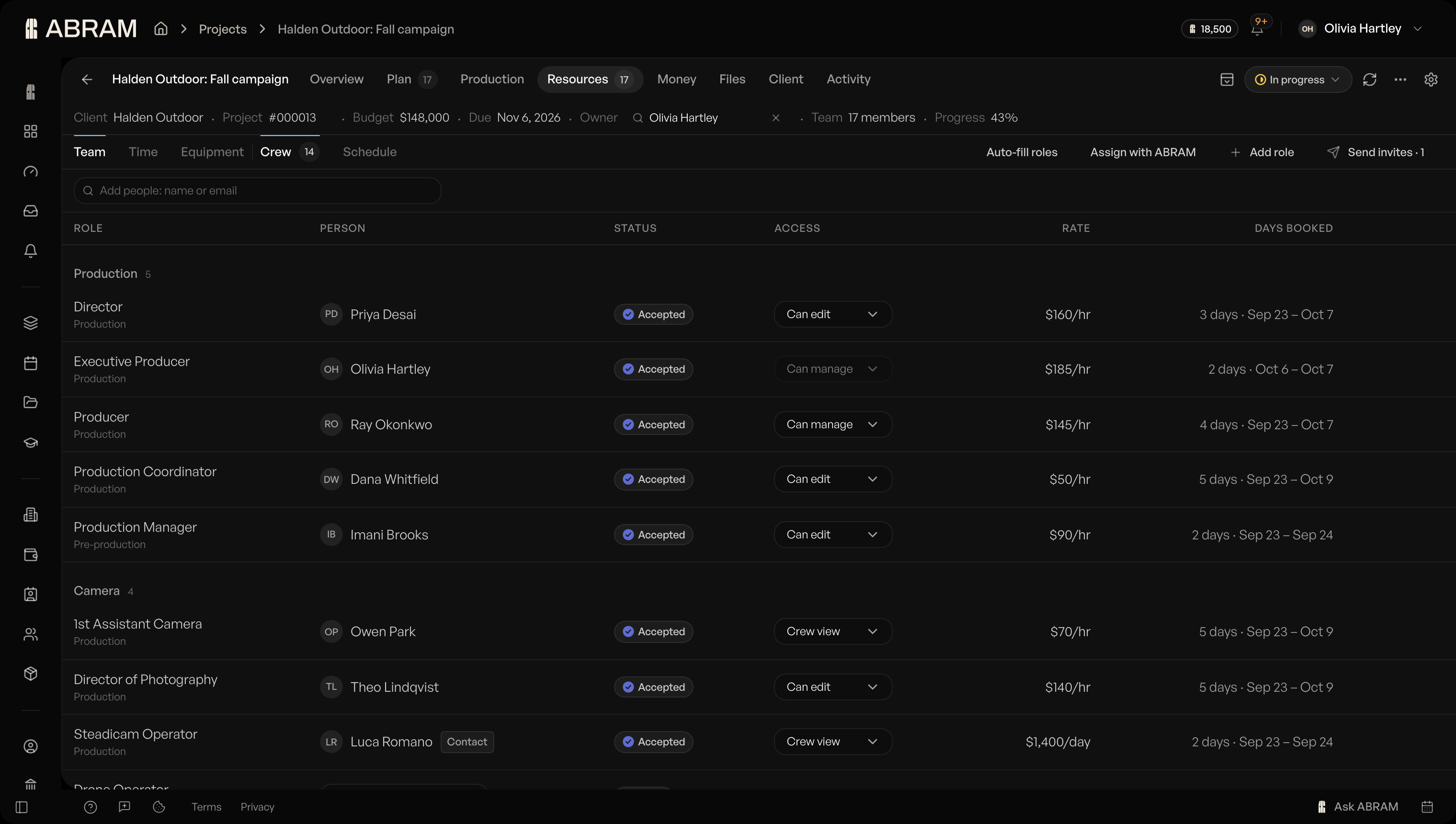
Task: Open the feedback chat icon in footer
Action: [x=125, y=807]
